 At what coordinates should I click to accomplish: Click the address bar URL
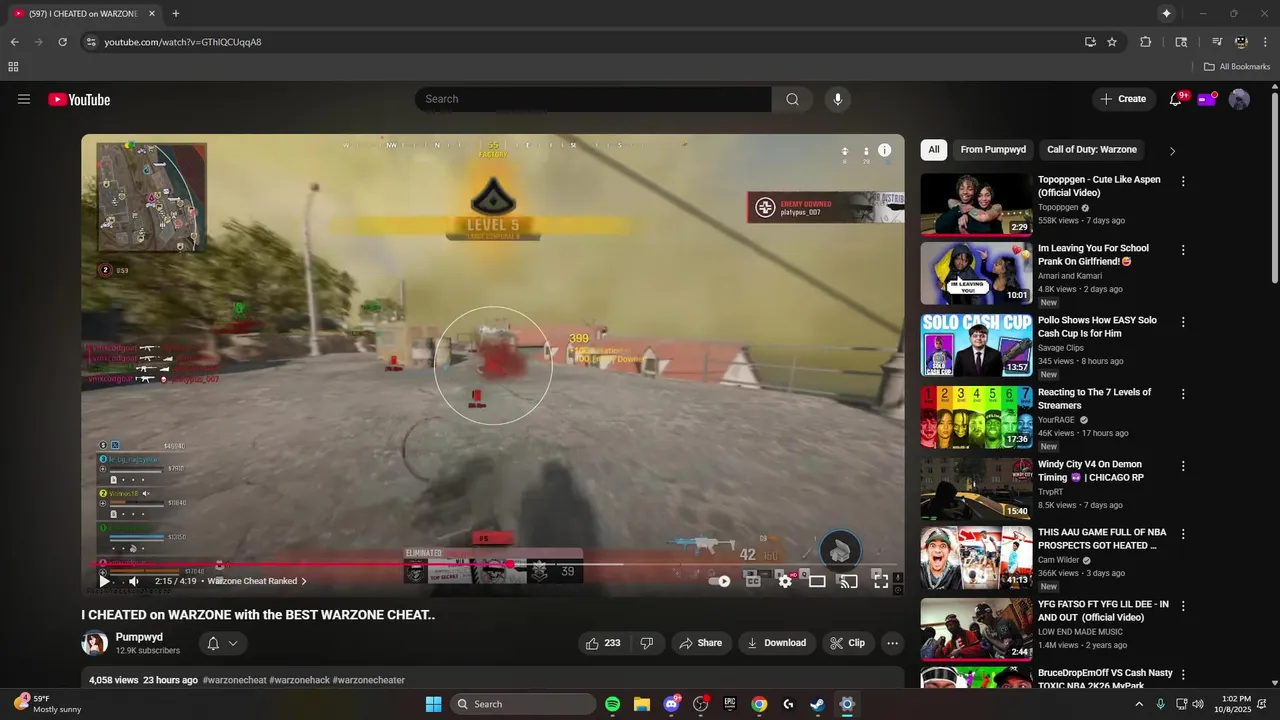pos(183,42)
